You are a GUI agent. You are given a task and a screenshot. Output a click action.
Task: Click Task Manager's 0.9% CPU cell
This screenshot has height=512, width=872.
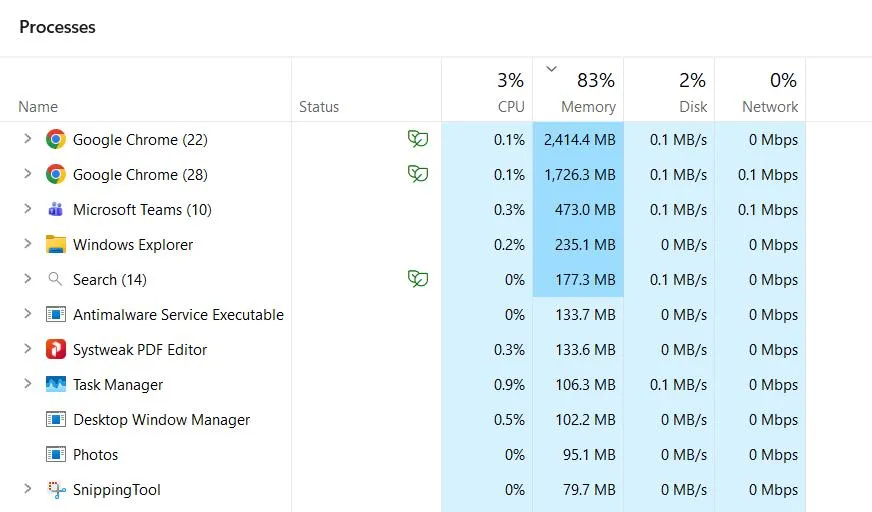click(x=487, y=385)
